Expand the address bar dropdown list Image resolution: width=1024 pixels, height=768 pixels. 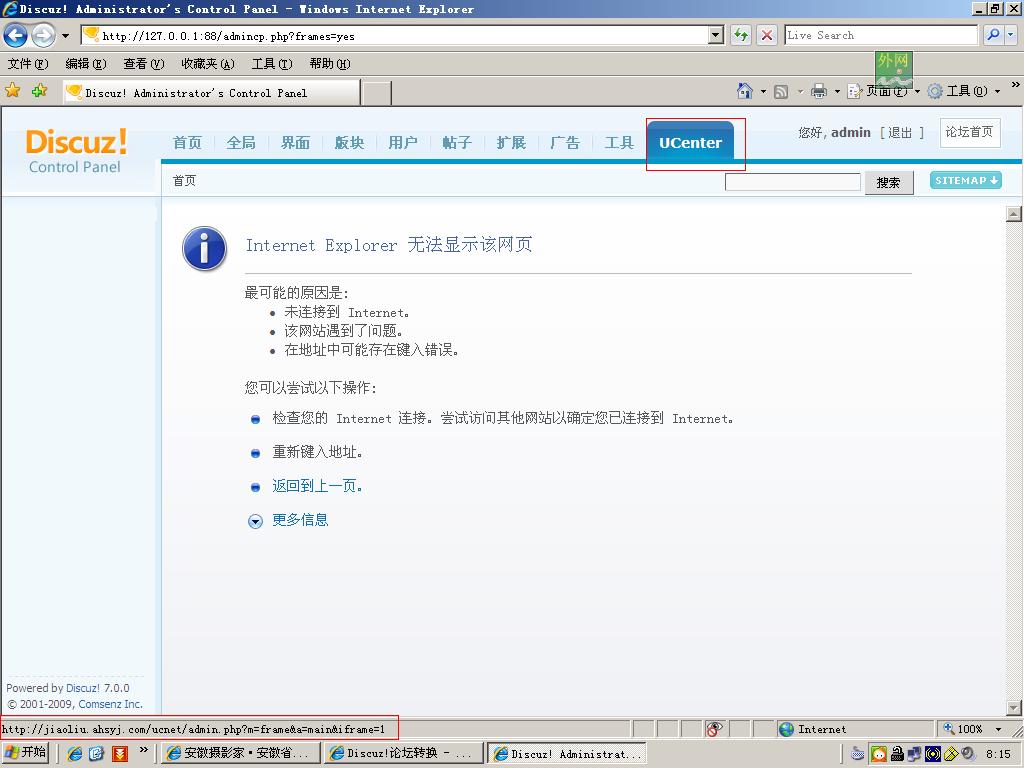point(716,35)
